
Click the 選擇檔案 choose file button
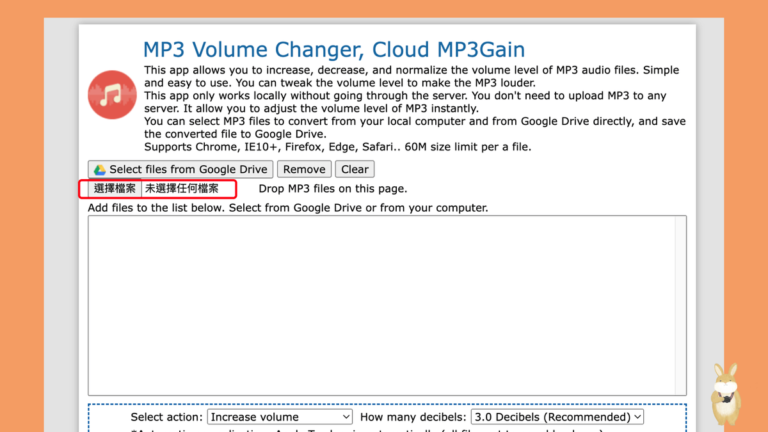click(115, 189)
